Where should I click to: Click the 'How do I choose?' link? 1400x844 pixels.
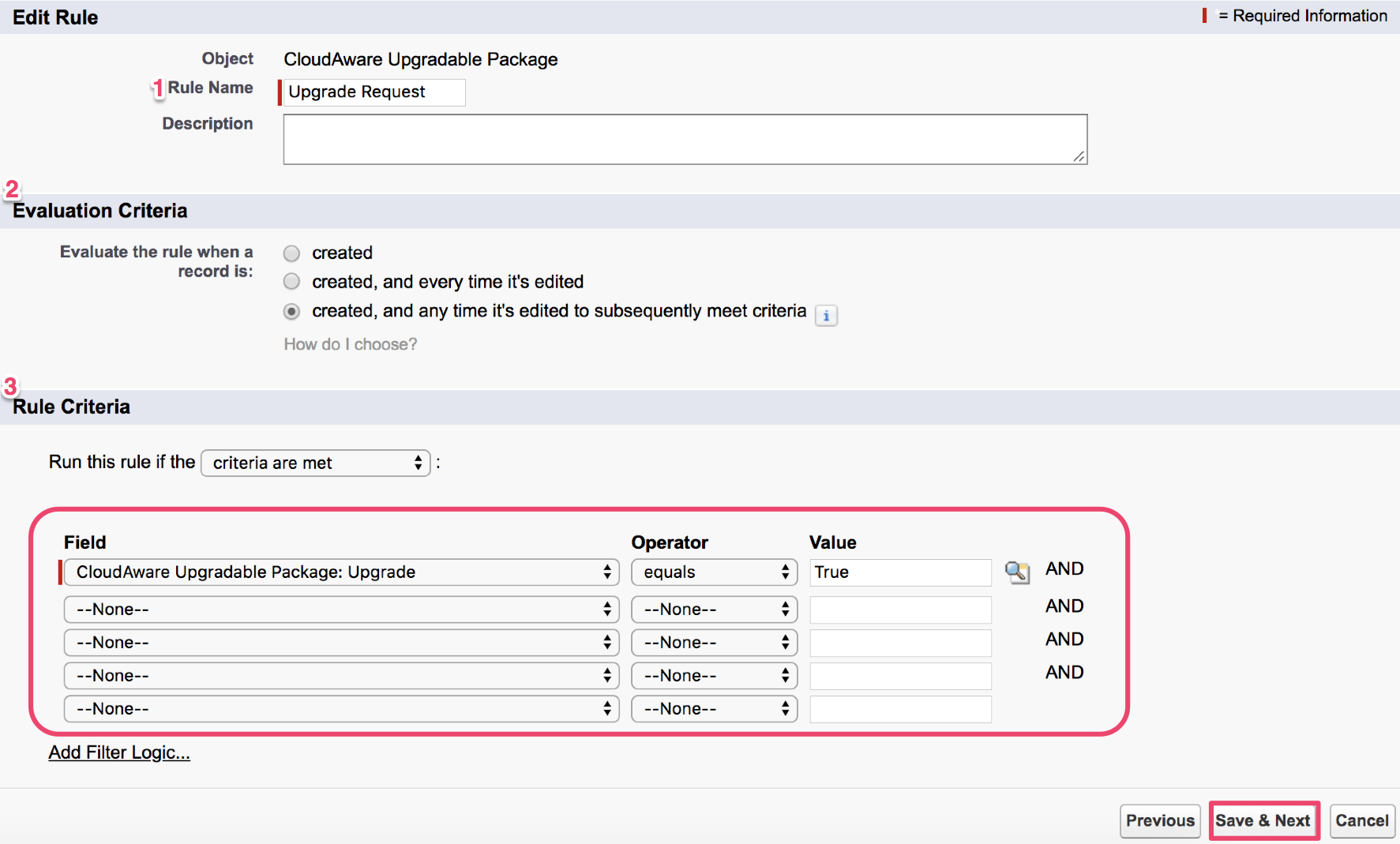pos(351,344)
